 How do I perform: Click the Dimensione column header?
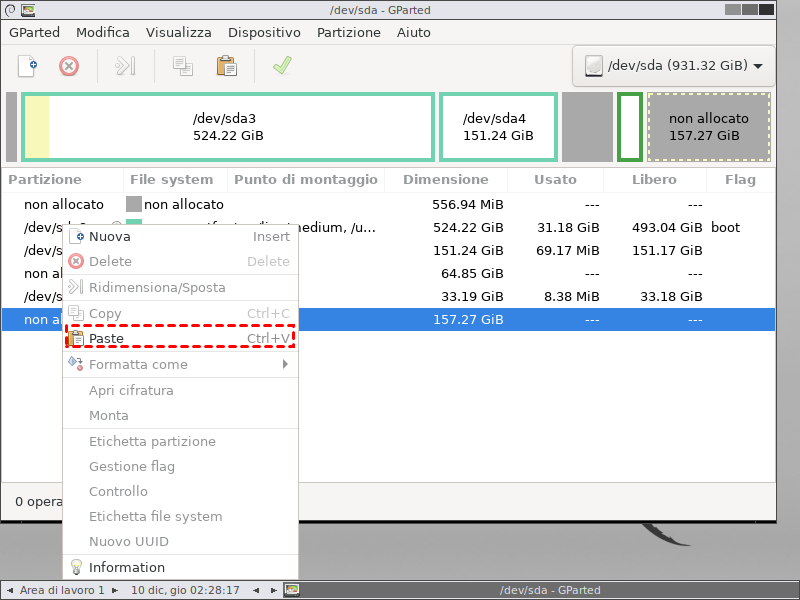coord(445,180)
